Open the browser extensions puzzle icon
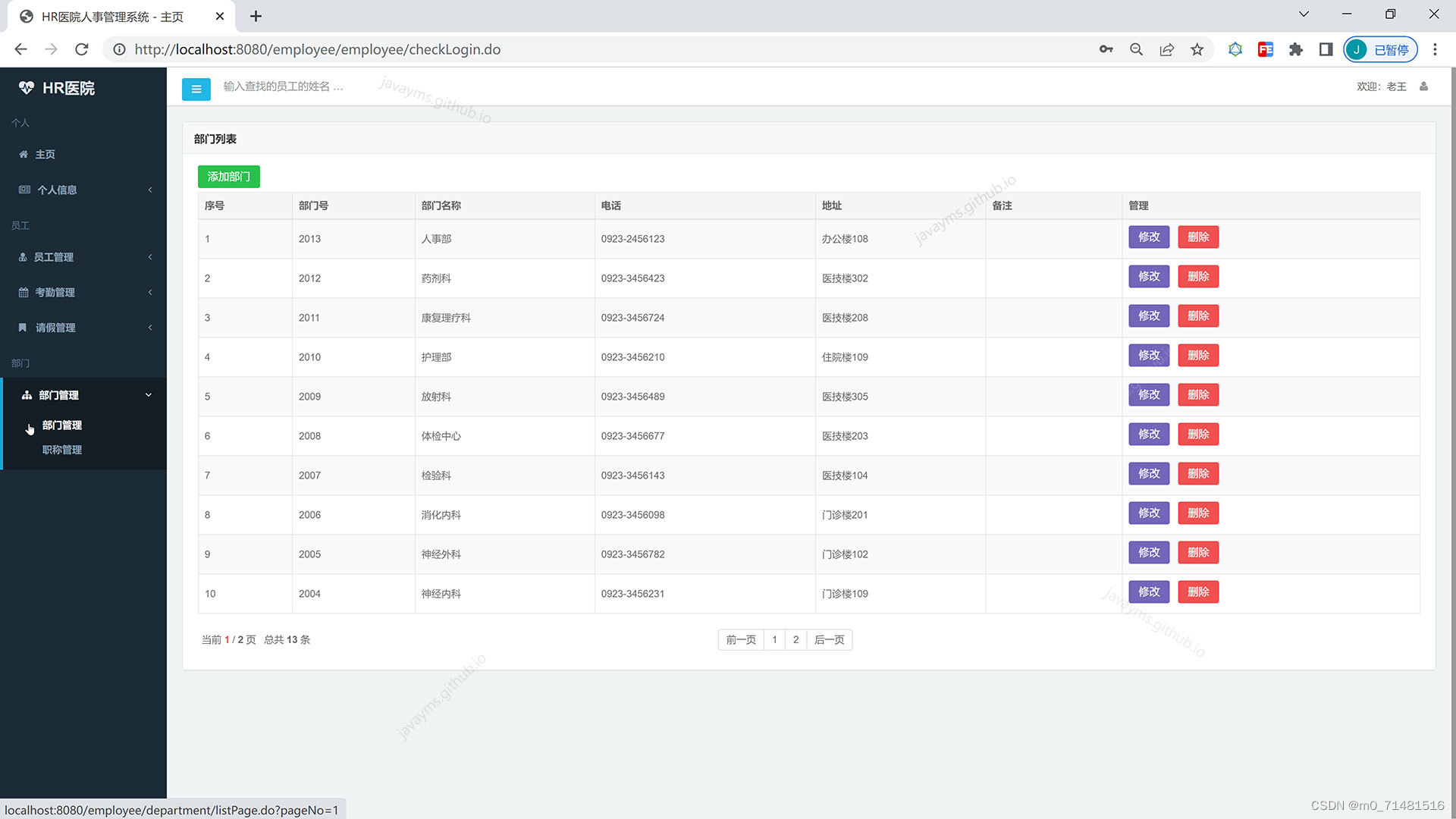The width and height of the screenshot is (1456, 819). coord(1295,49)
